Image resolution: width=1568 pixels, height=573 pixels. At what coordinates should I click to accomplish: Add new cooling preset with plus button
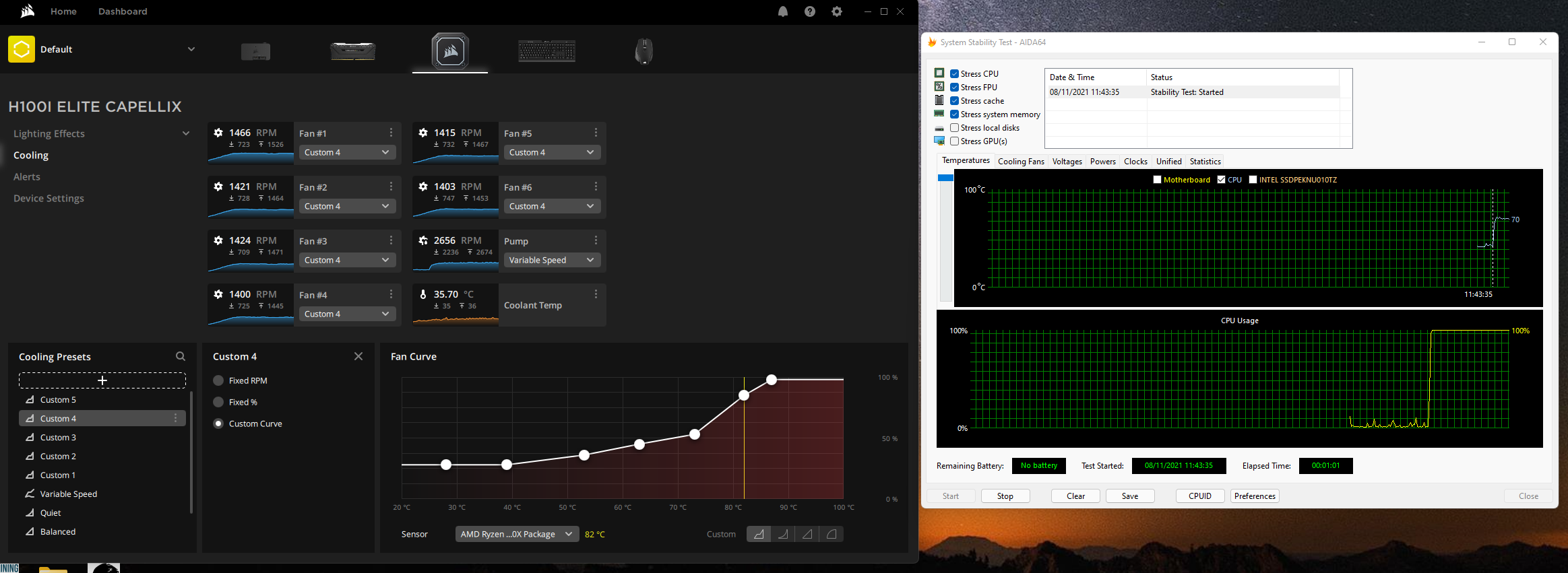(102, 380)
